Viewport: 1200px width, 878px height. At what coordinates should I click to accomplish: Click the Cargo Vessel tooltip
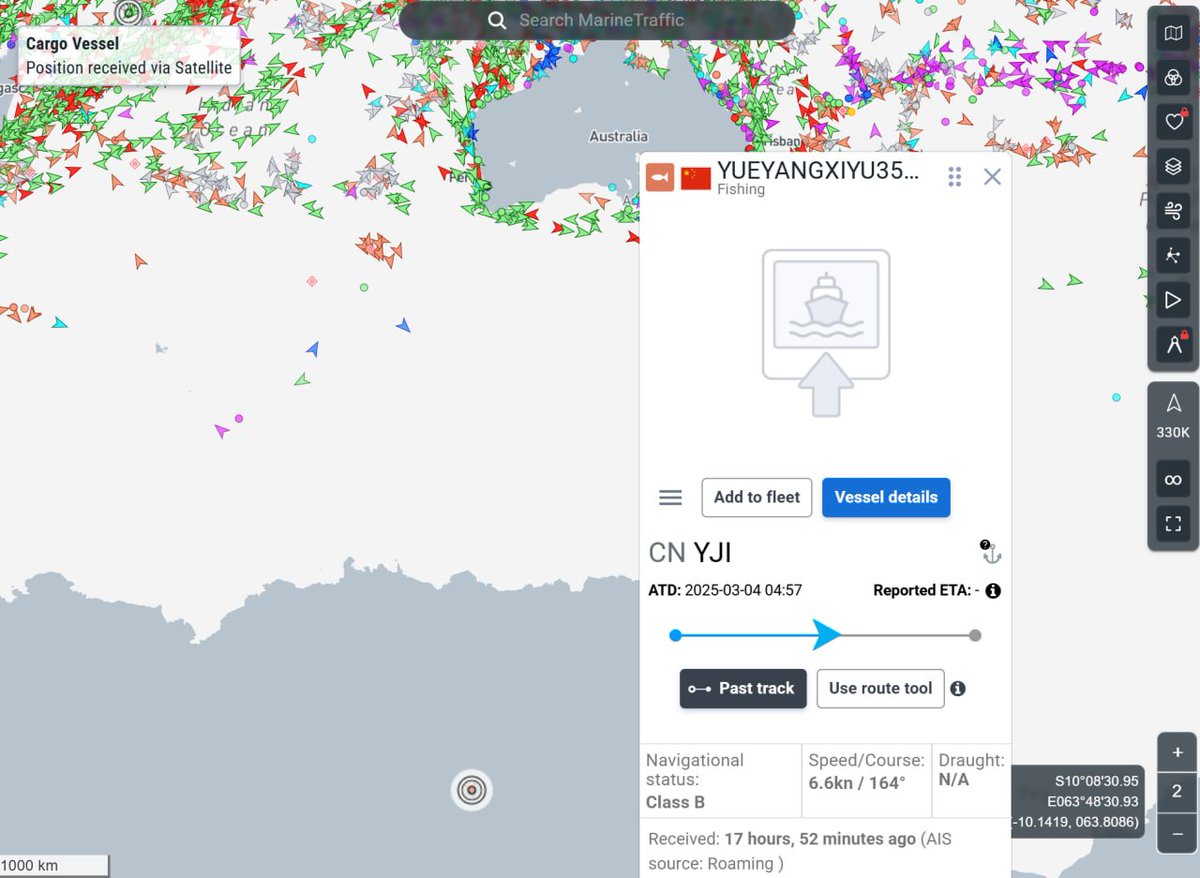(128, 56)
